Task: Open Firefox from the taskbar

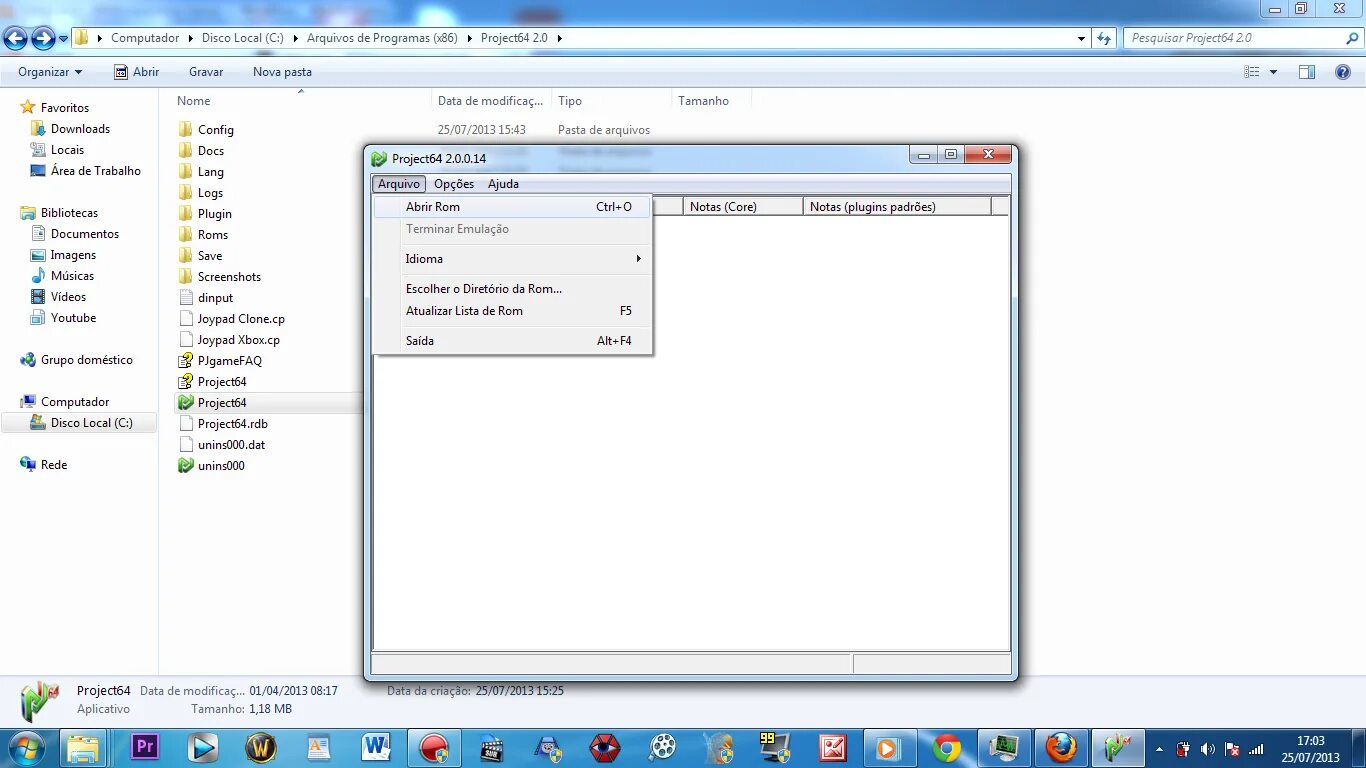Action: 1060,747
